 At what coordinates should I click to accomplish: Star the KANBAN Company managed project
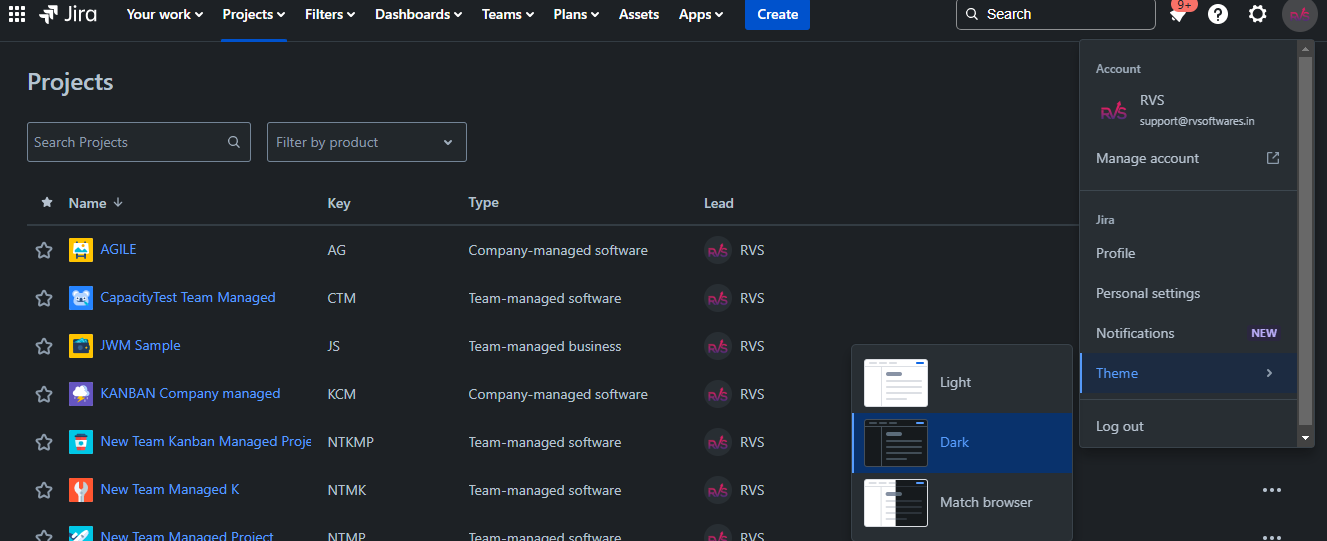44,394
